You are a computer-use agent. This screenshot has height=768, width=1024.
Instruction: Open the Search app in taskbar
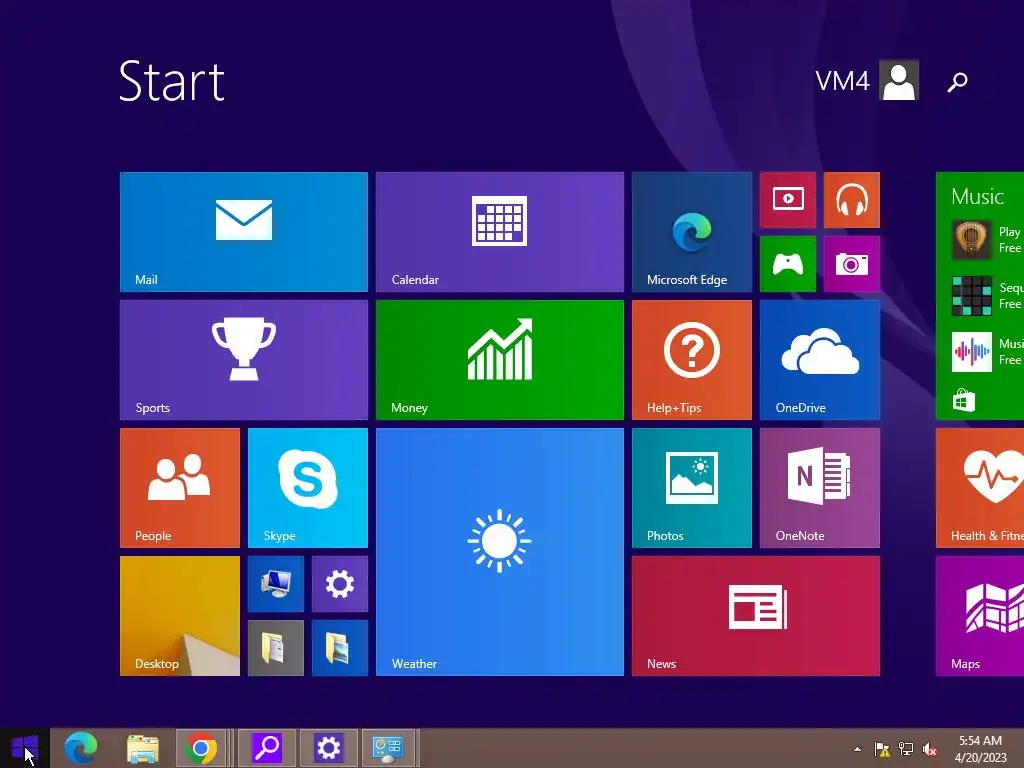266,748
